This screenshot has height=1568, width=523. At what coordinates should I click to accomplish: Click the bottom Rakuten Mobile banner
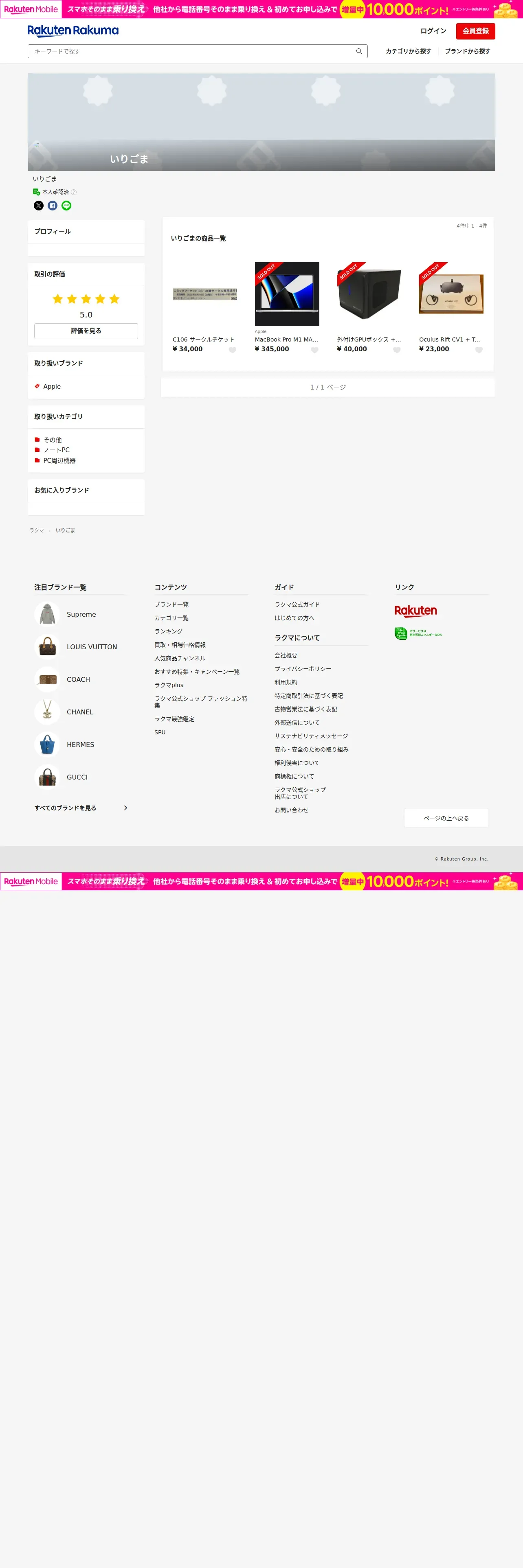[261, 881]
